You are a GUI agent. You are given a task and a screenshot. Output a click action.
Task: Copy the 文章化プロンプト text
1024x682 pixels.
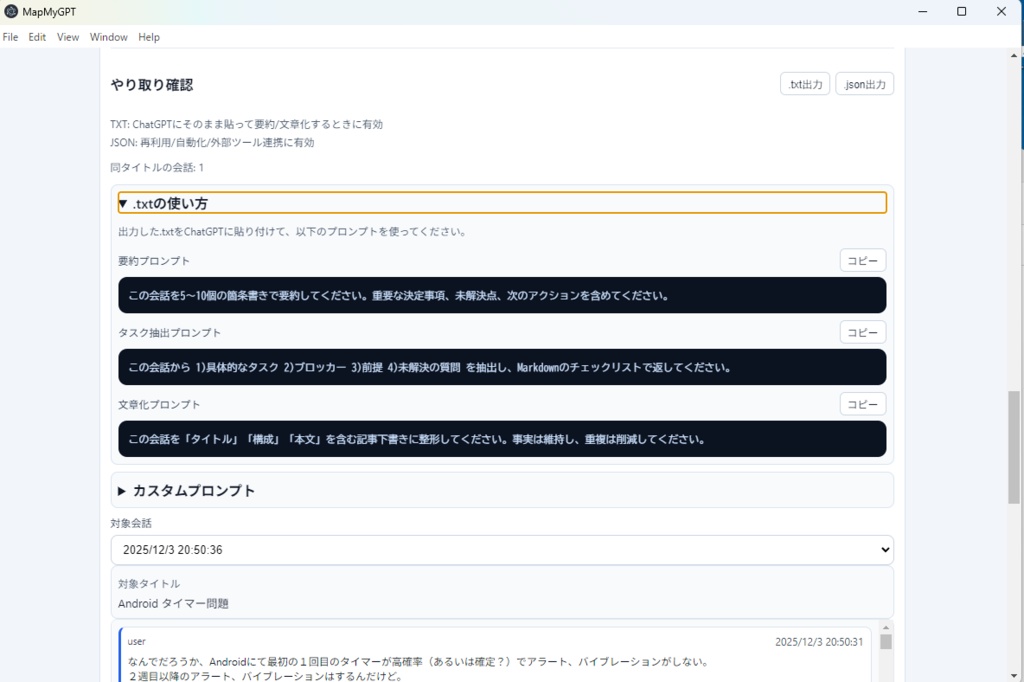click(x=862, y=404)
